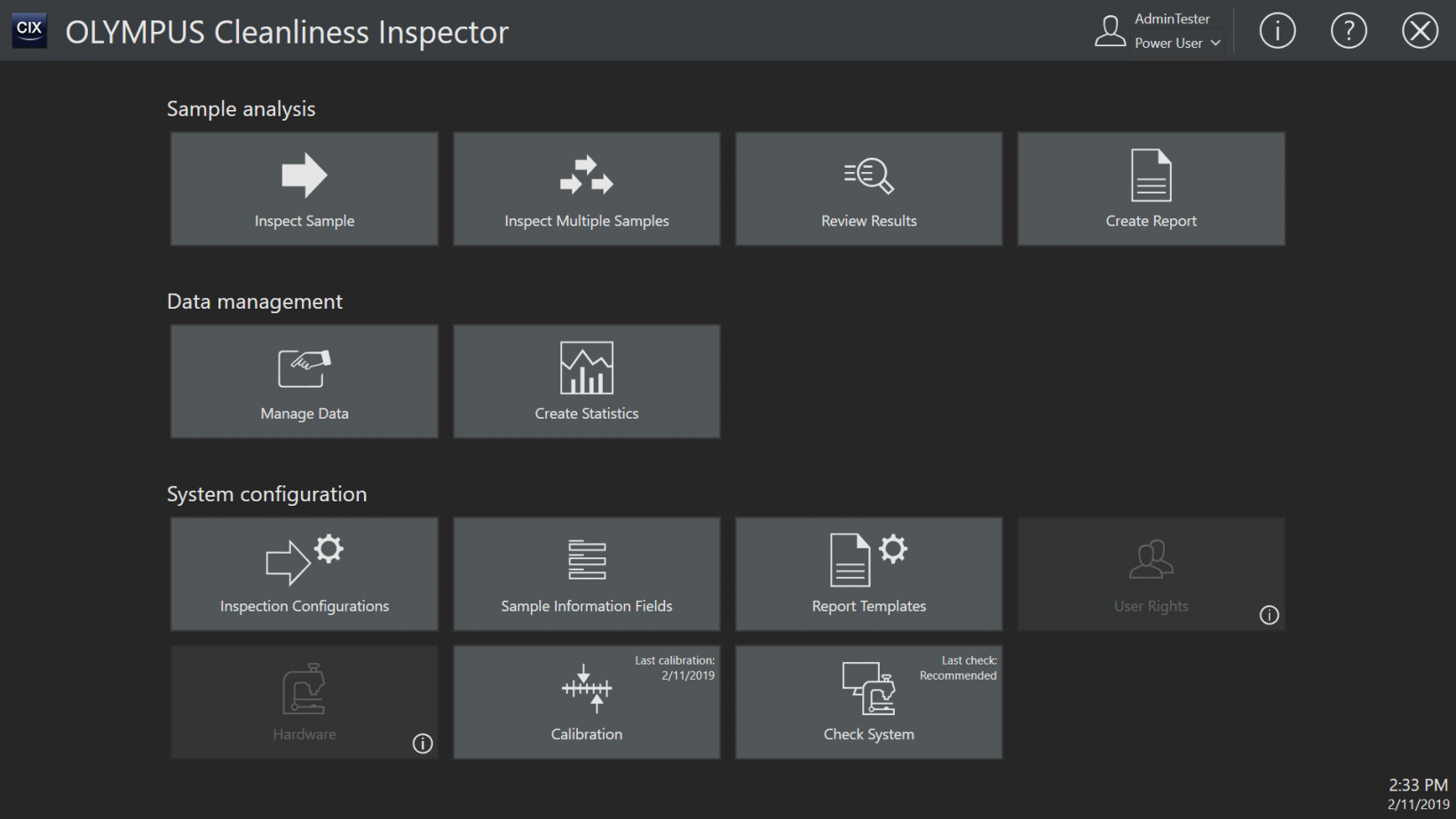Open the Inspect Sample tile
Image resolution: width=1456 pixels, height=819 pixels.
click(304, 189)
